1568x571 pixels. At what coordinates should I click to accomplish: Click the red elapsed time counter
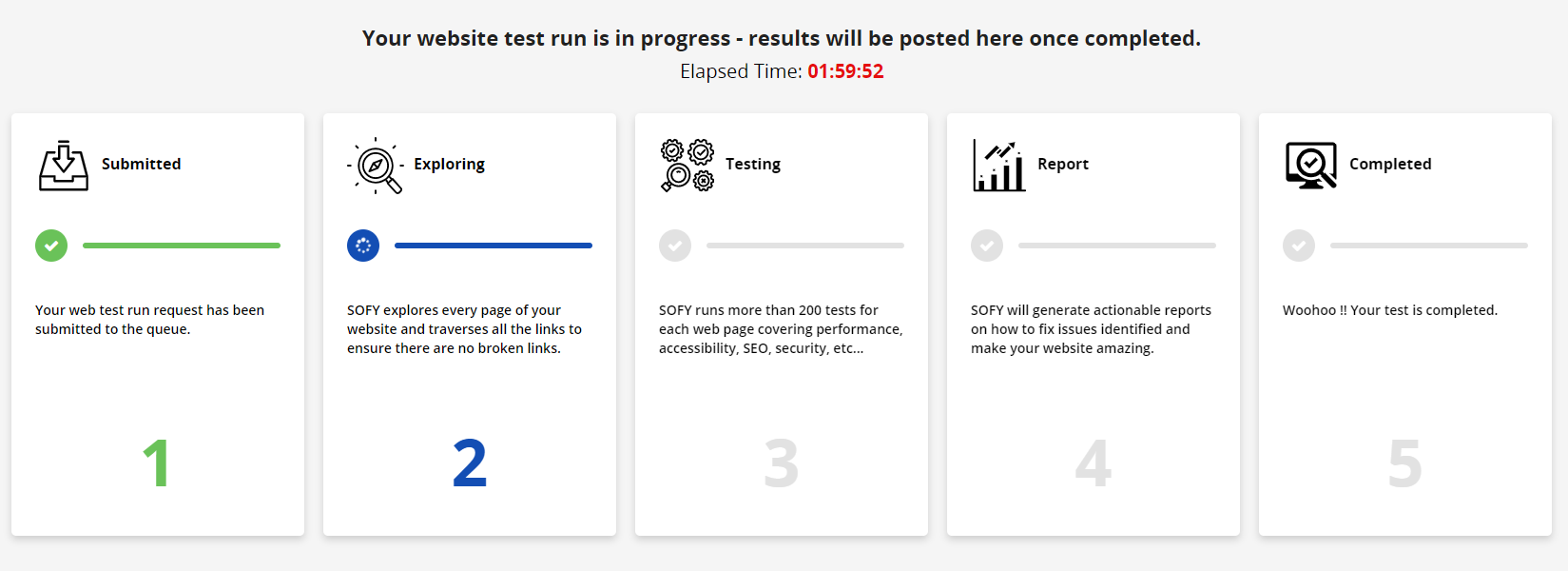845,71
